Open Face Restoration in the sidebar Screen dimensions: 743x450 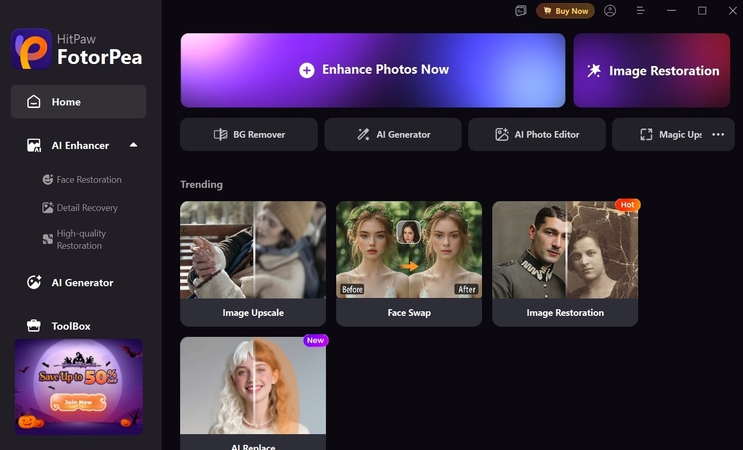coord(82,180)
